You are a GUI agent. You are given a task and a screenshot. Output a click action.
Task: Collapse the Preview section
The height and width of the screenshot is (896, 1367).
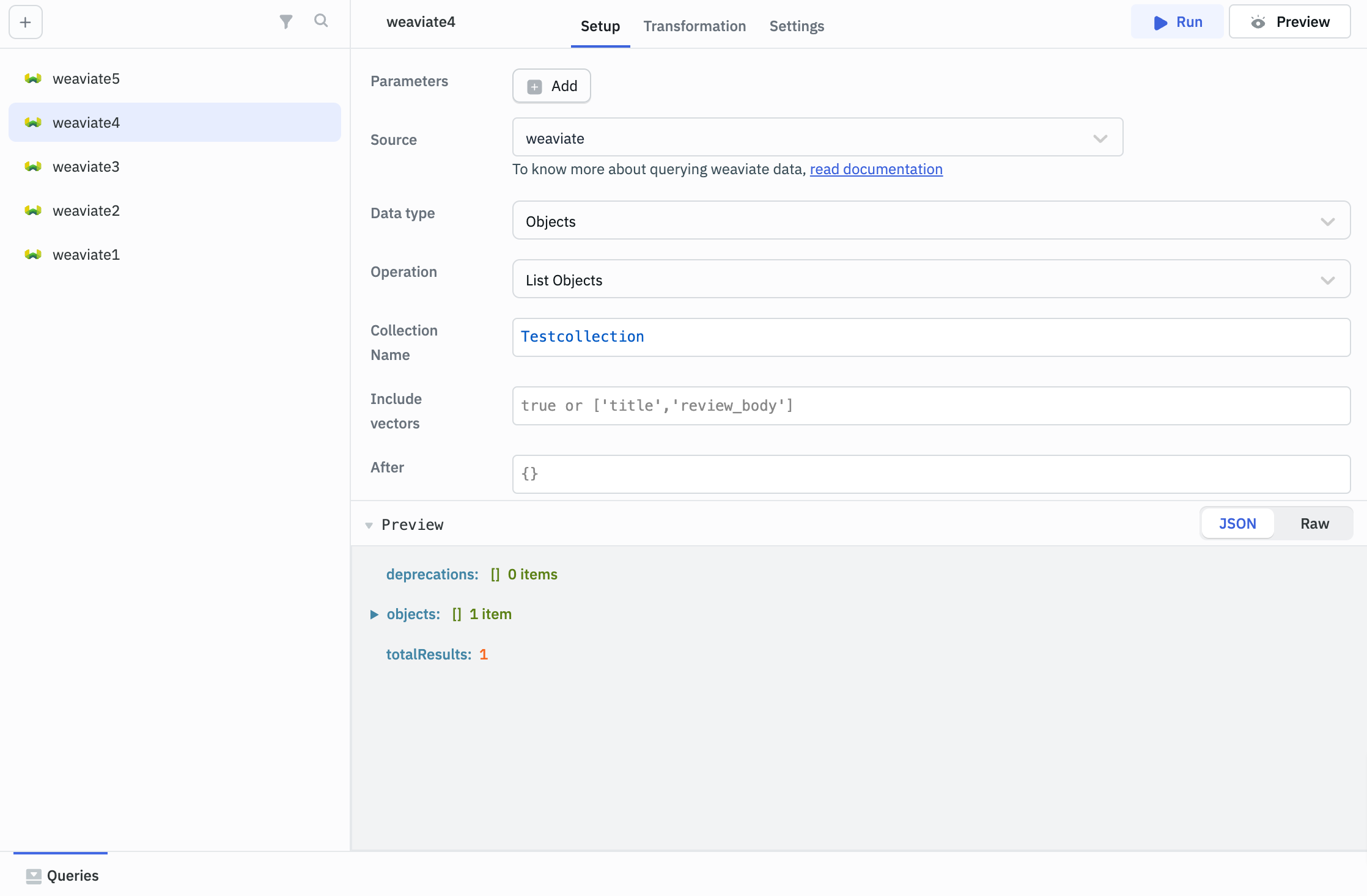[369, 525]
